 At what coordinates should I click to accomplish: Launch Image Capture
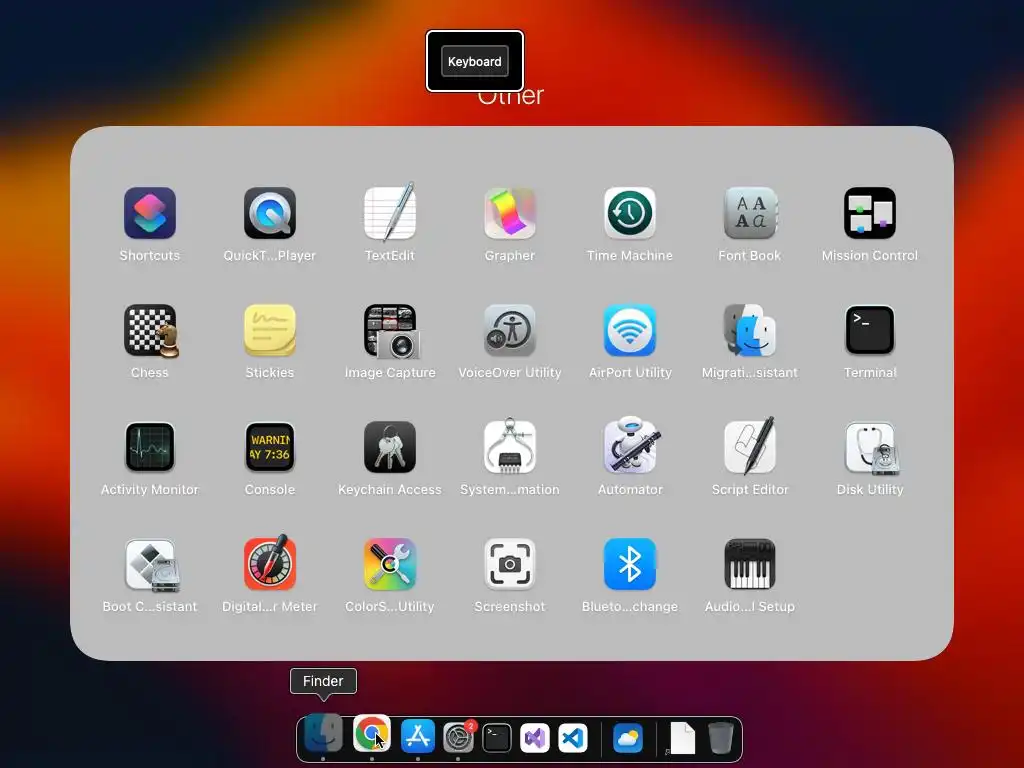point(390,330)
